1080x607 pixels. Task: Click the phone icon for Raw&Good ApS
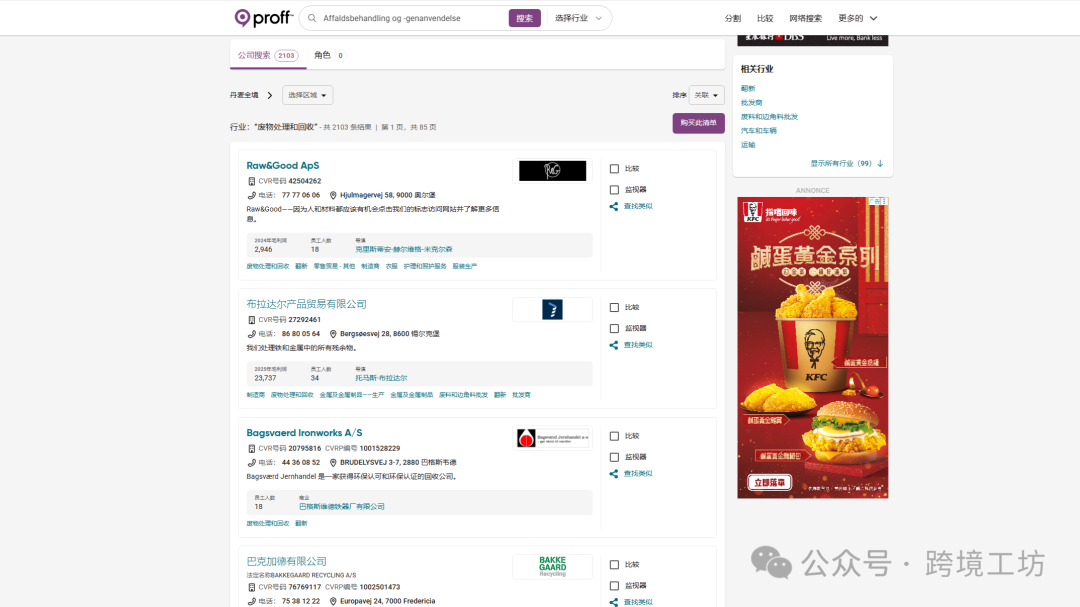tap(252, 195)
